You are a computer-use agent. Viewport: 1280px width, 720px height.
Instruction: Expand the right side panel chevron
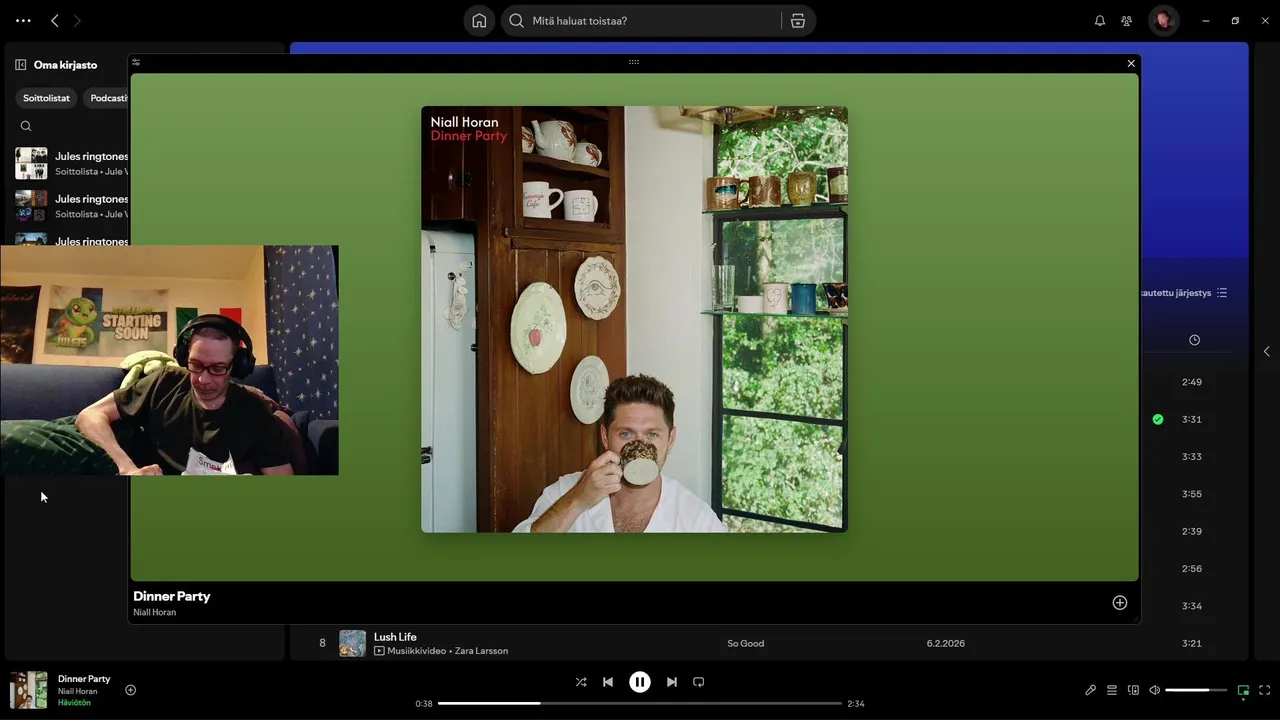click(1267, 351)
